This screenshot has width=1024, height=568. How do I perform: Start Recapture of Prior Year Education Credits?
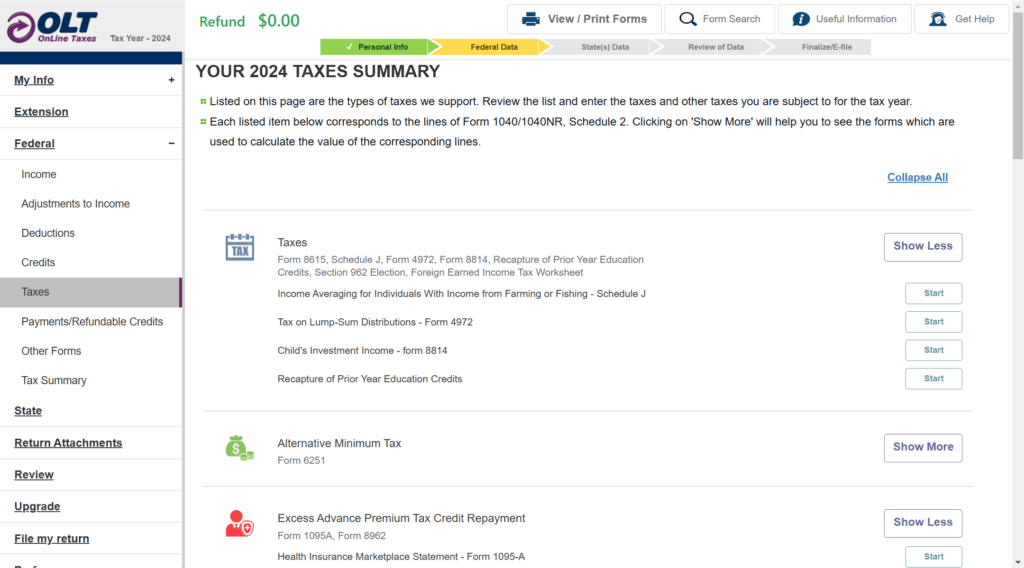(x=933, y=379)
